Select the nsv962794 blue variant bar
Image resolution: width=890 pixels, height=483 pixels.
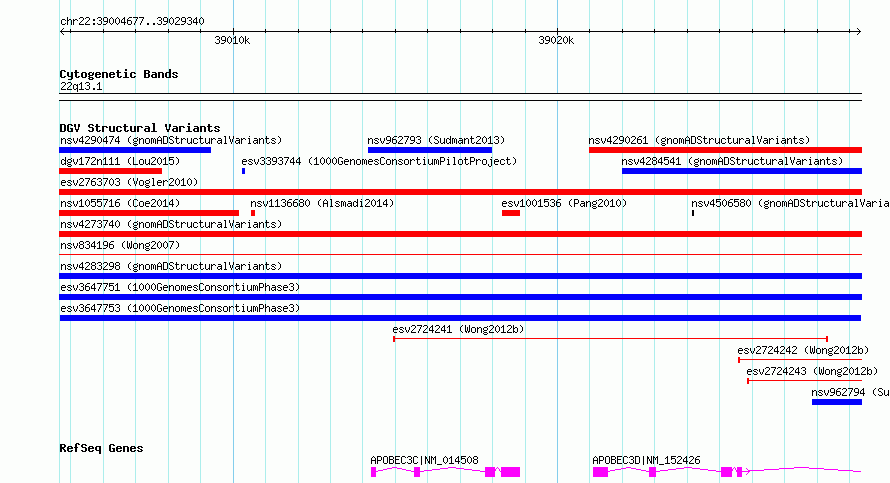click(837, 402)
